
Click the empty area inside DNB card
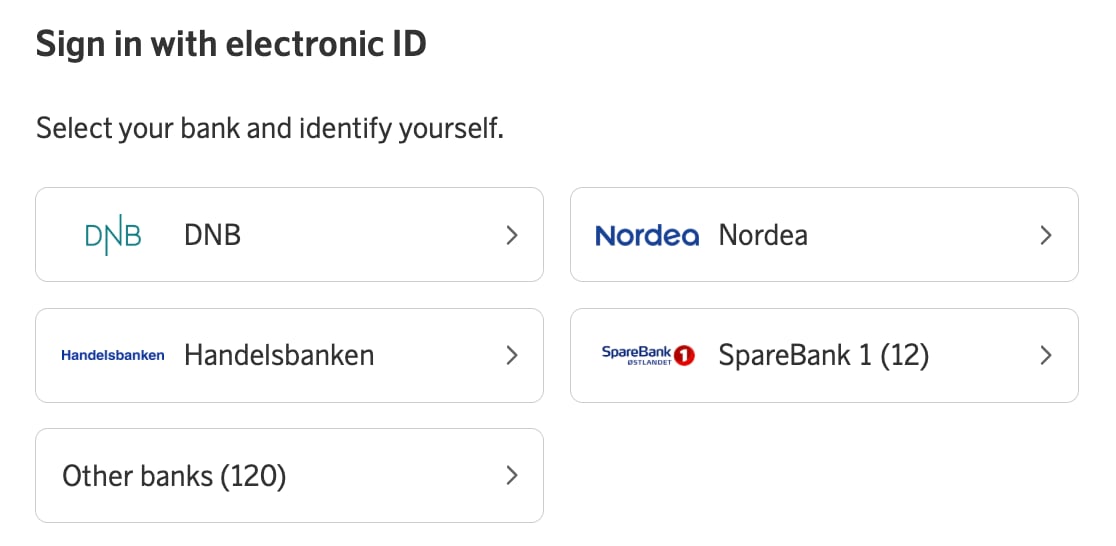(380, 236)
